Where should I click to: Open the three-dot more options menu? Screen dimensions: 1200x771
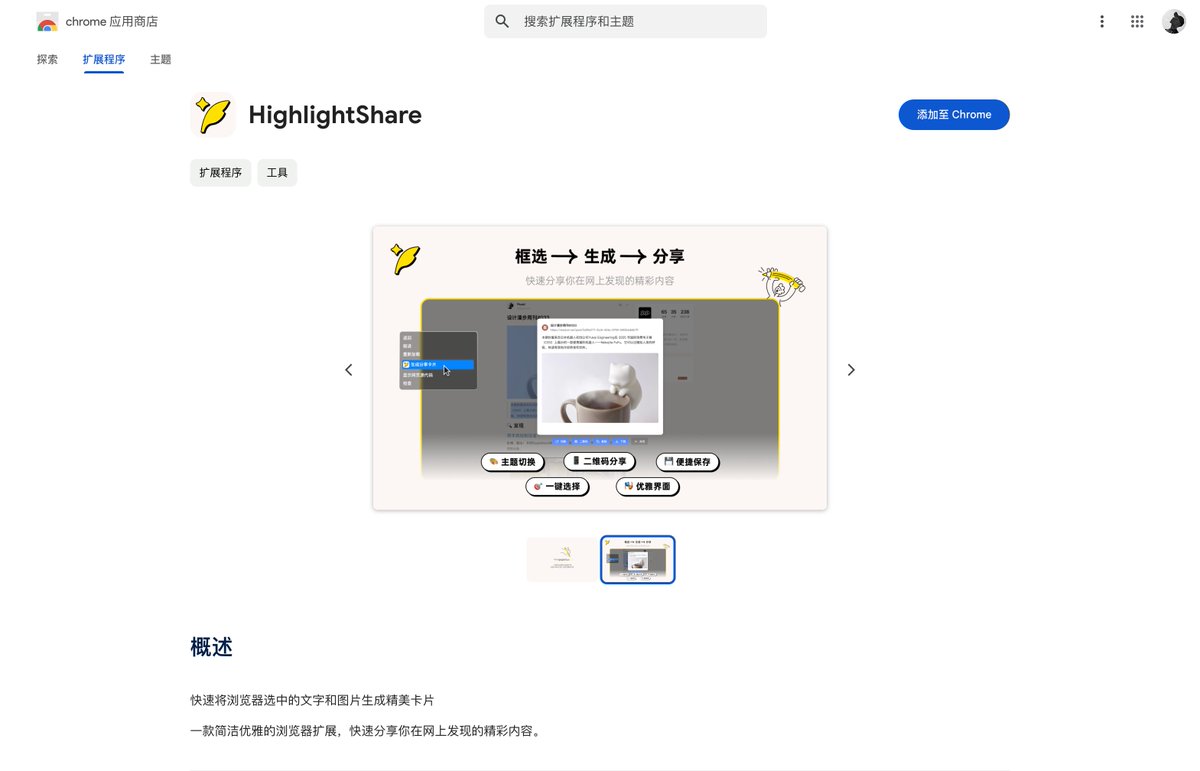1102,21
